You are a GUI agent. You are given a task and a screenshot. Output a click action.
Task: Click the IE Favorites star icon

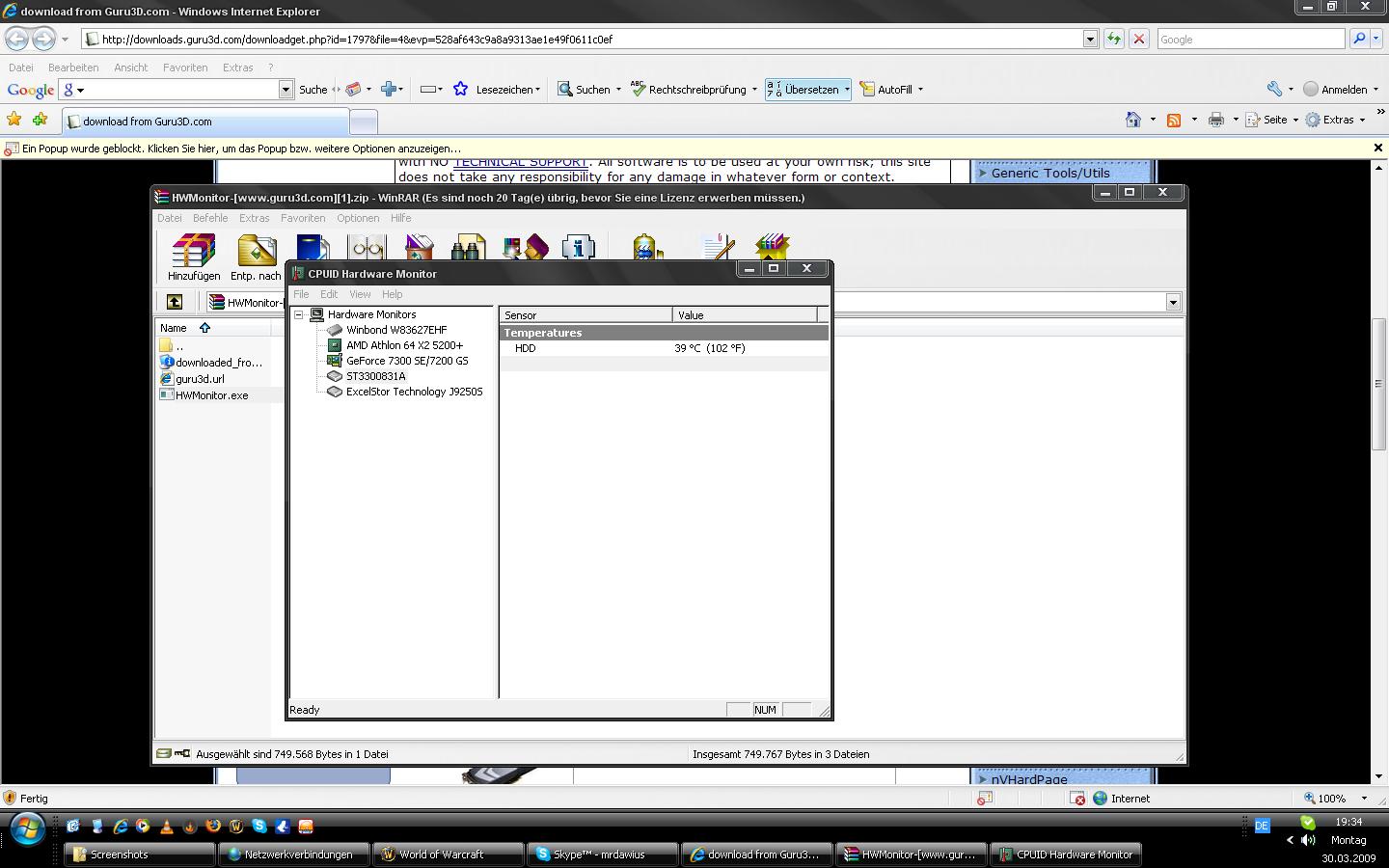coord(14,120)
